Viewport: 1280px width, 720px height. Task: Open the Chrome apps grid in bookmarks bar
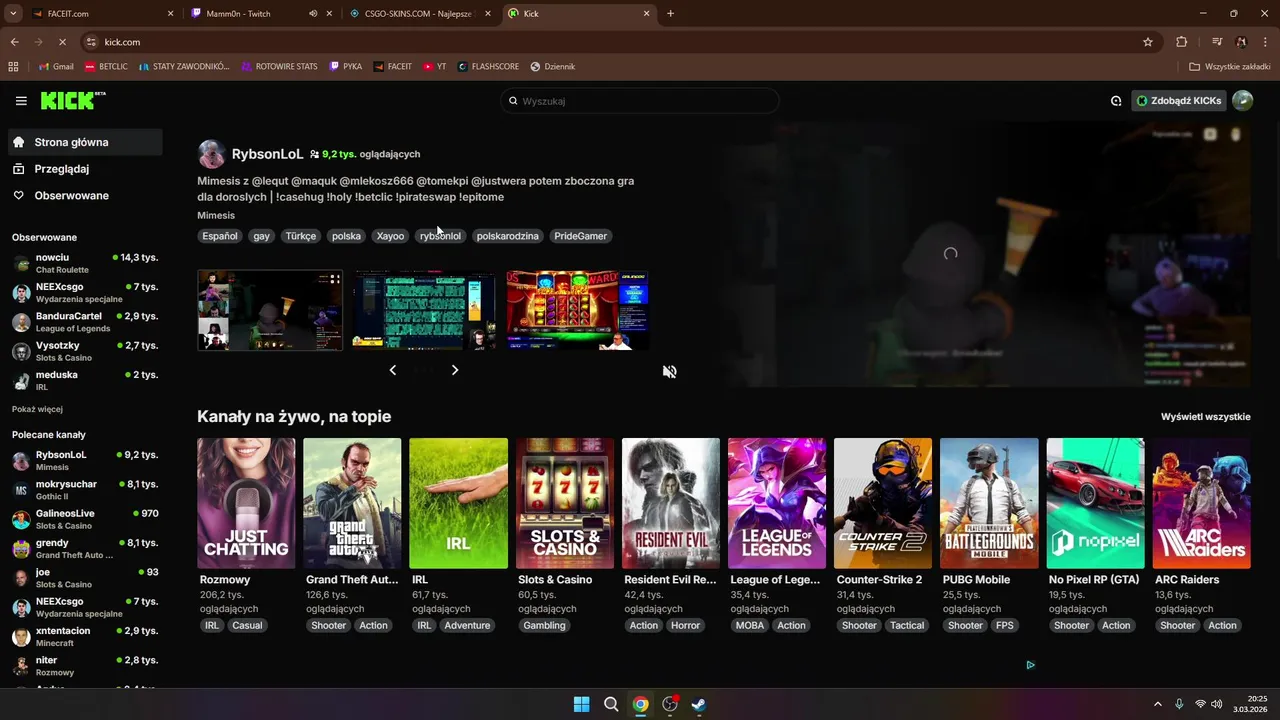click(13, 67)
